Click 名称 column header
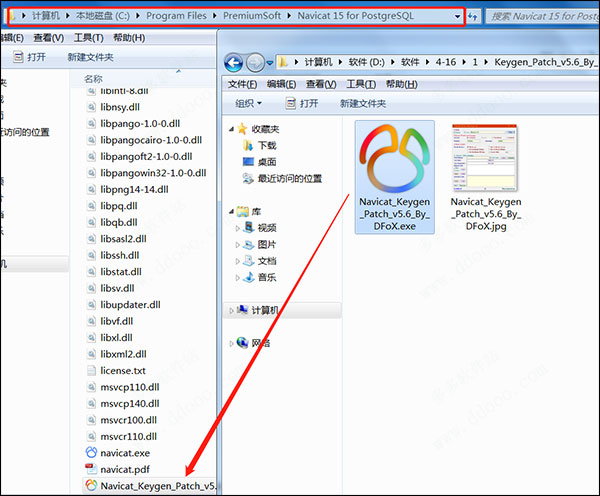Viewport: 600px width, 496px height. (93, 79)
